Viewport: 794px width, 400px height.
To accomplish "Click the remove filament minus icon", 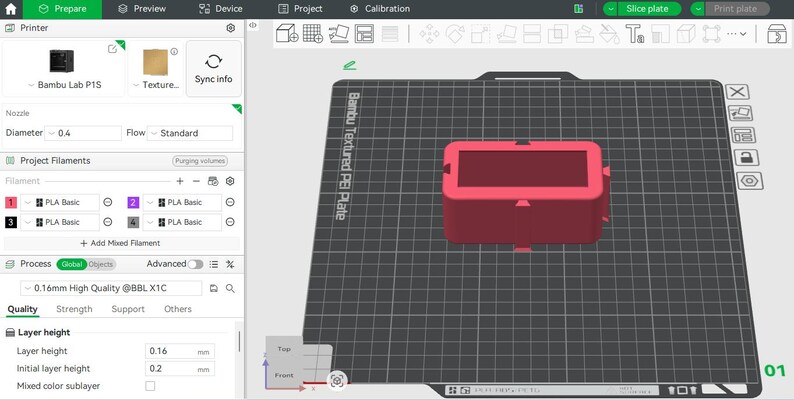I will click(196, 181).
